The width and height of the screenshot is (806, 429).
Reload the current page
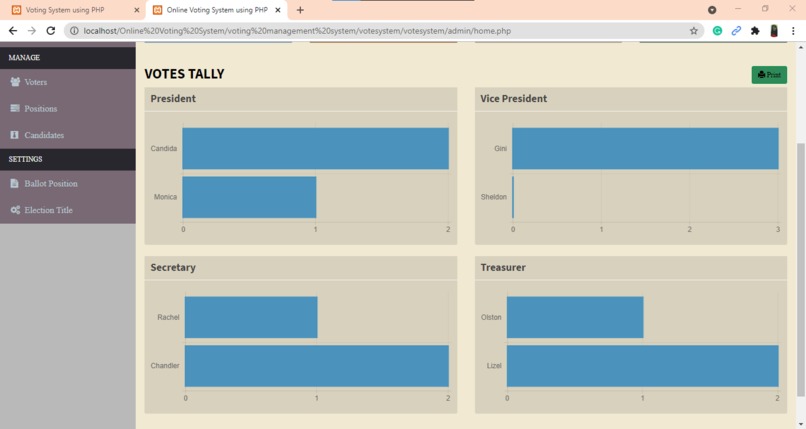click(x=50, y=31)
